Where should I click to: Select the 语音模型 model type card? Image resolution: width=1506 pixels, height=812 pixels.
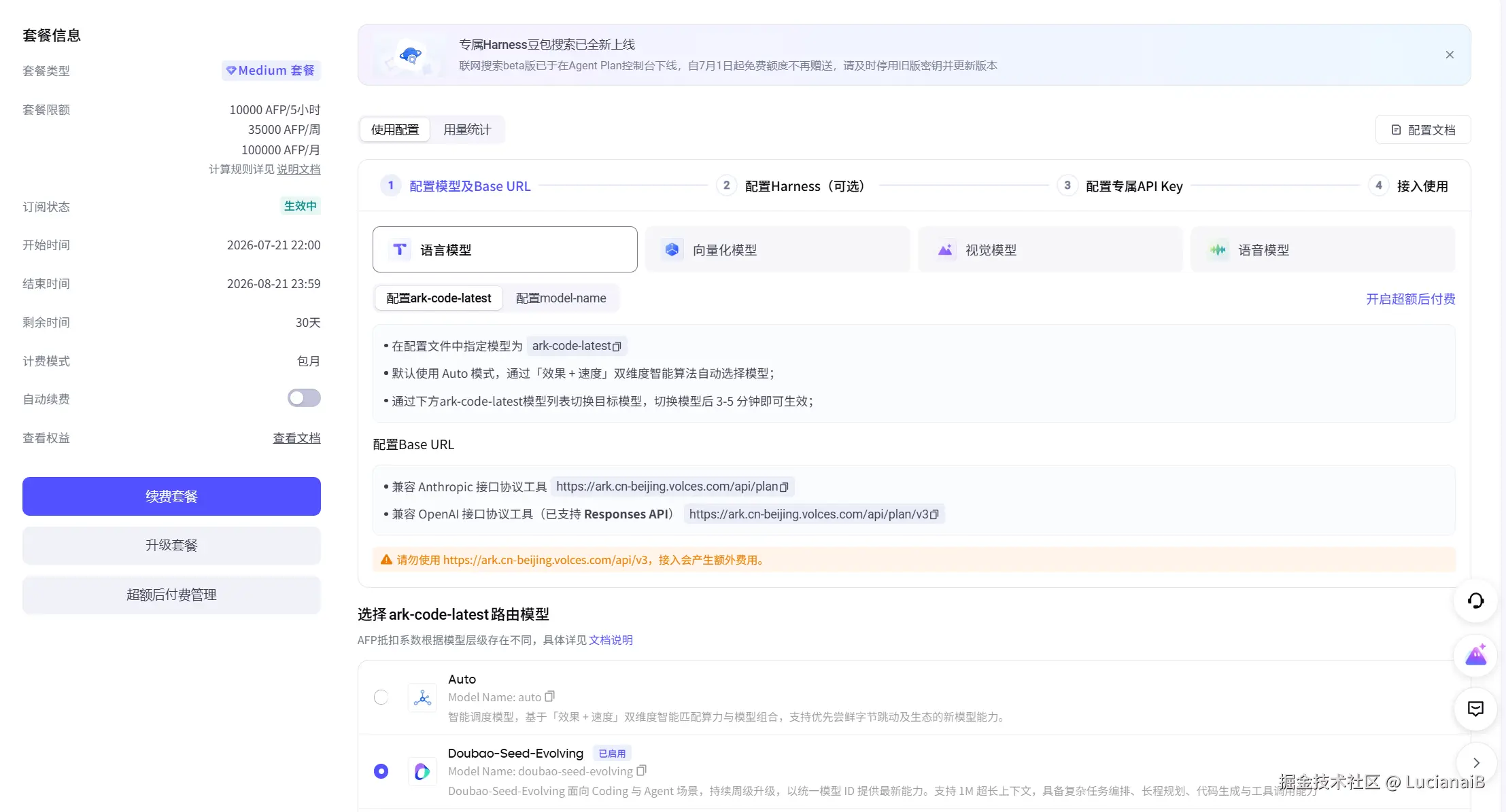pyautogui.click(x=1323, y=249)
